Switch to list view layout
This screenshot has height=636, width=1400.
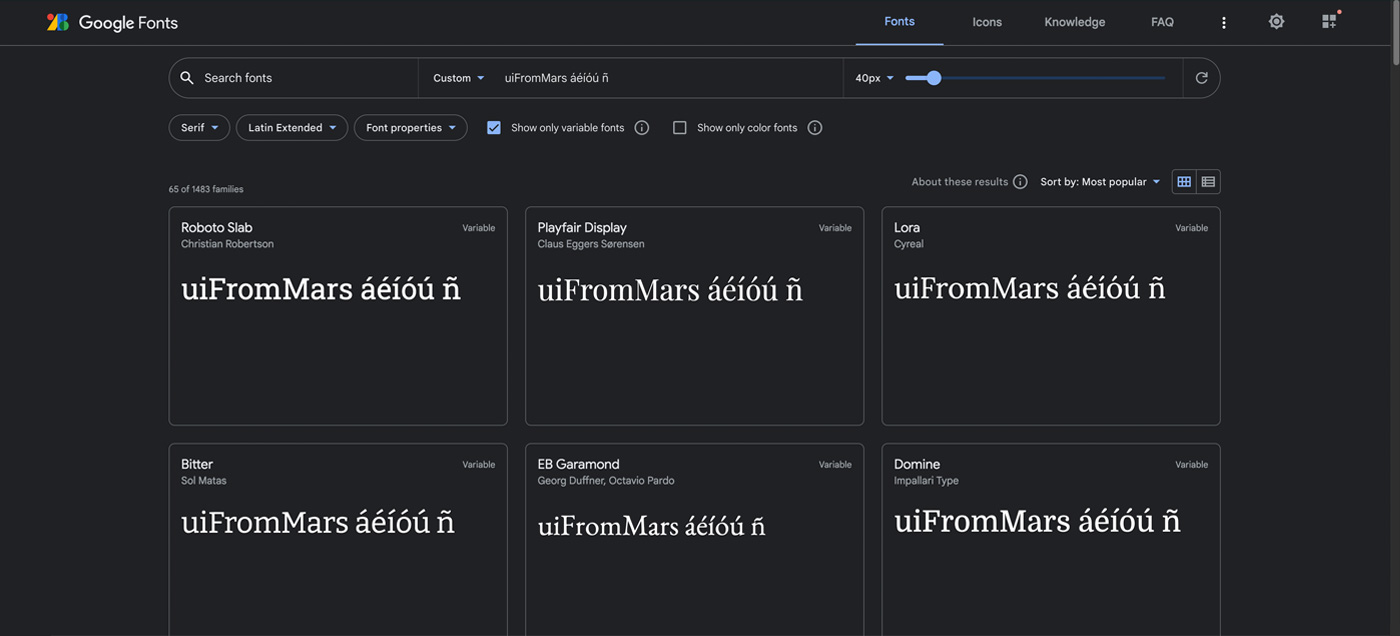point(1208,182)
